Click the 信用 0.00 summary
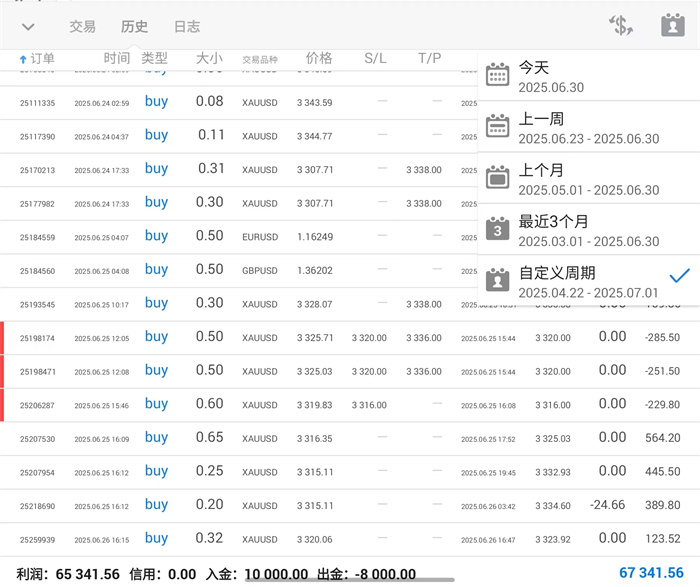Screen dimensions: 700x587 click(x=162, y=574)
